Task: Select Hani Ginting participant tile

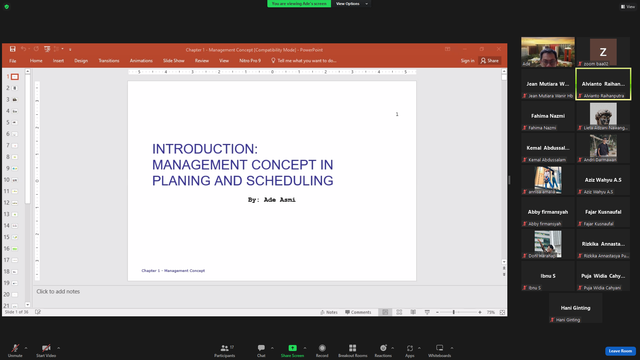Action: pos(576,308)
